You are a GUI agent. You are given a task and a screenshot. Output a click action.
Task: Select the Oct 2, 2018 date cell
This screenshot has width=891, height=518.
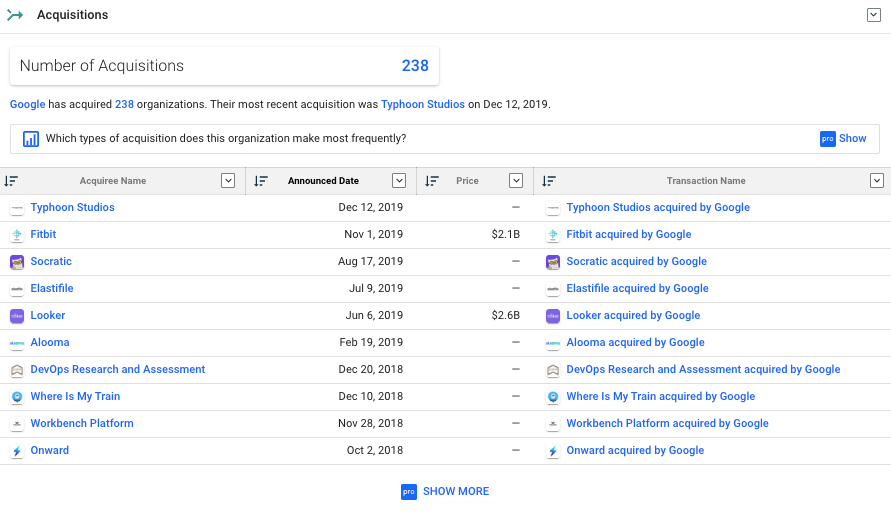[374, 450]
